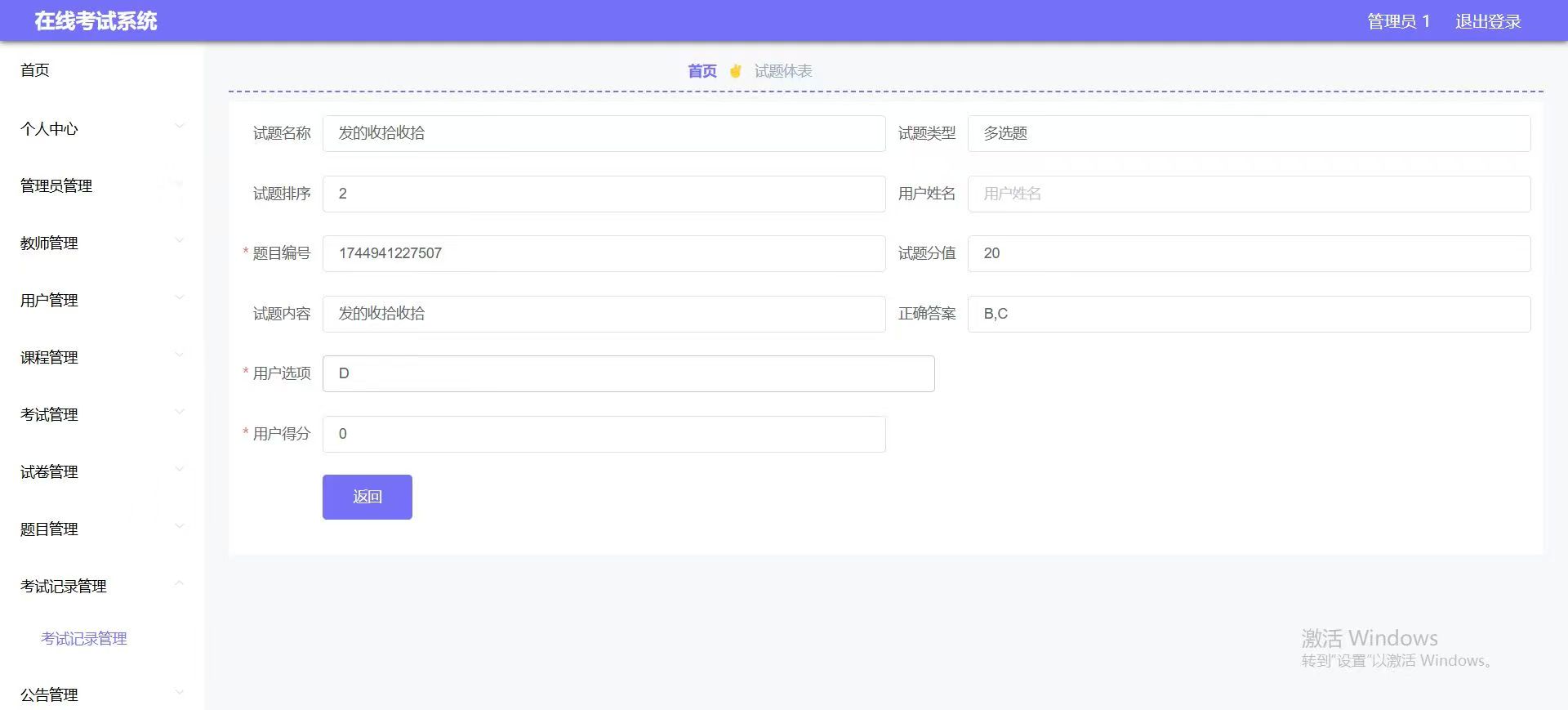Viewport: 1568px width, 710px height.
Task: Expand the 课程管理 sidebar menu
Action: pyautogui.click(x=102, y=357)
